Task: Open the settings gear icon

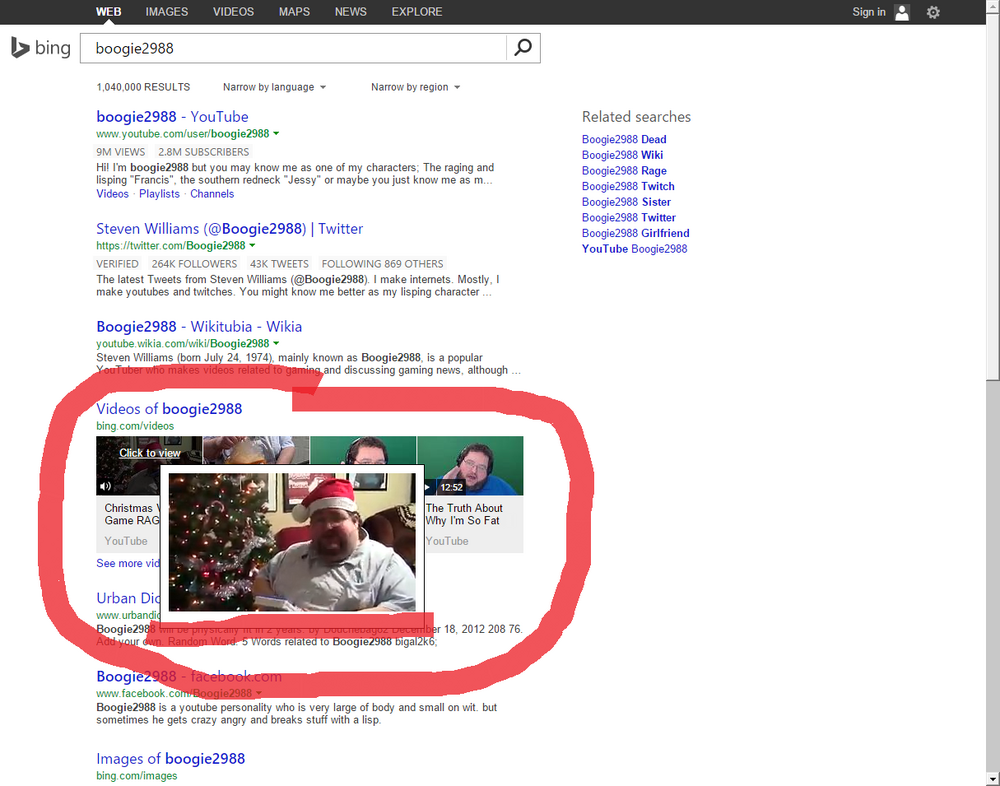Action: click(x=933, y=12)
